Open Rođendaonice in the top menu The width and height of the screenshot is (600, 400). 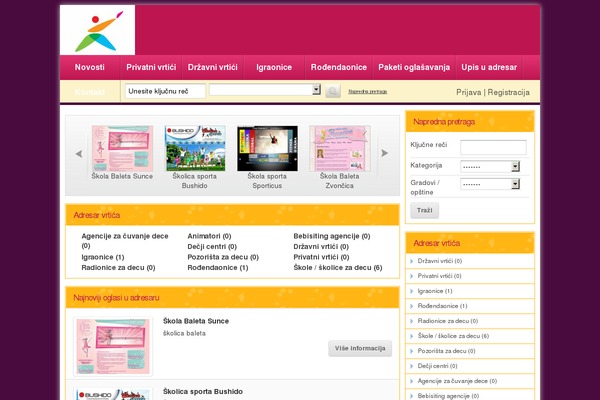[x=339, y=67]
